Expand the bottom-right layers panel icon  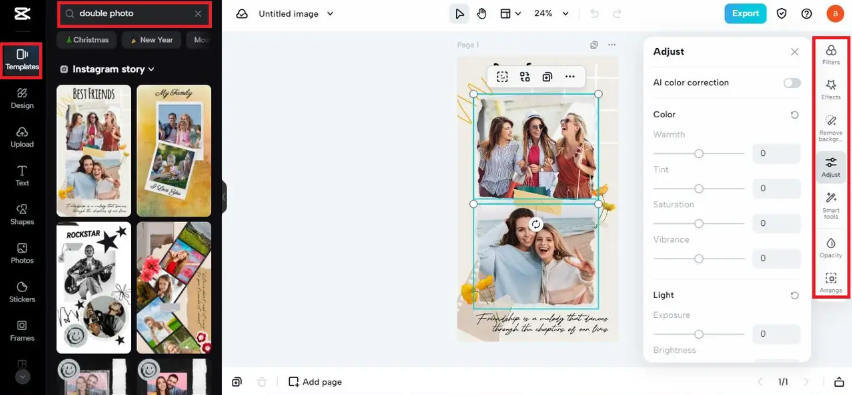click(840, 382)
